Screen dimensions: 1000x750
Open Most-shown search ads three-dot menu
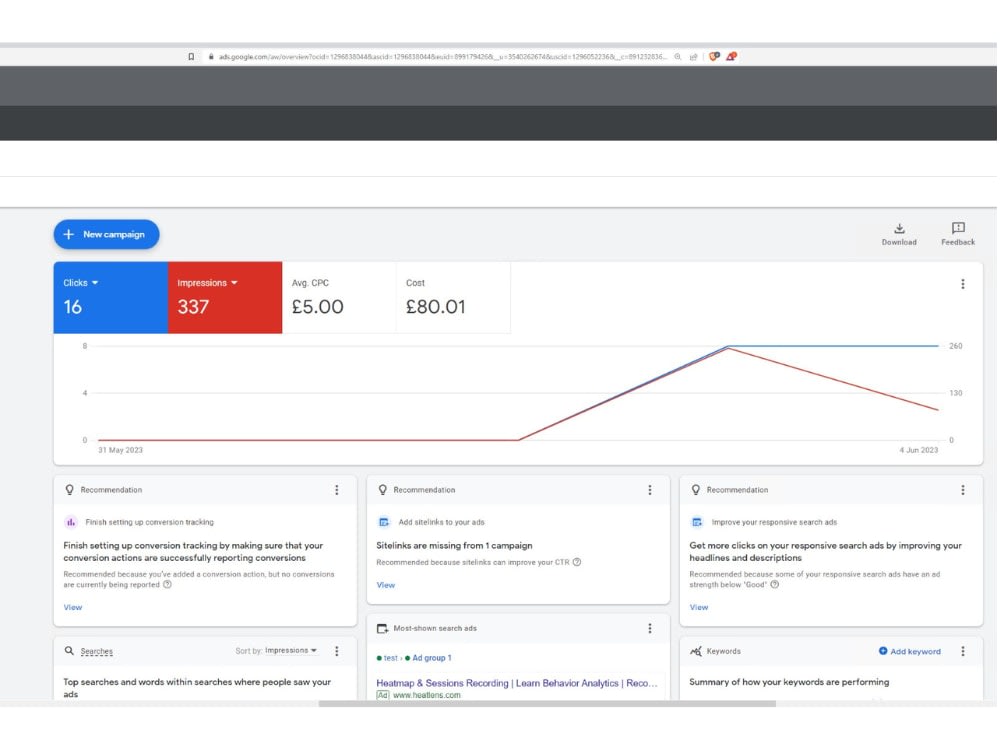650,628
